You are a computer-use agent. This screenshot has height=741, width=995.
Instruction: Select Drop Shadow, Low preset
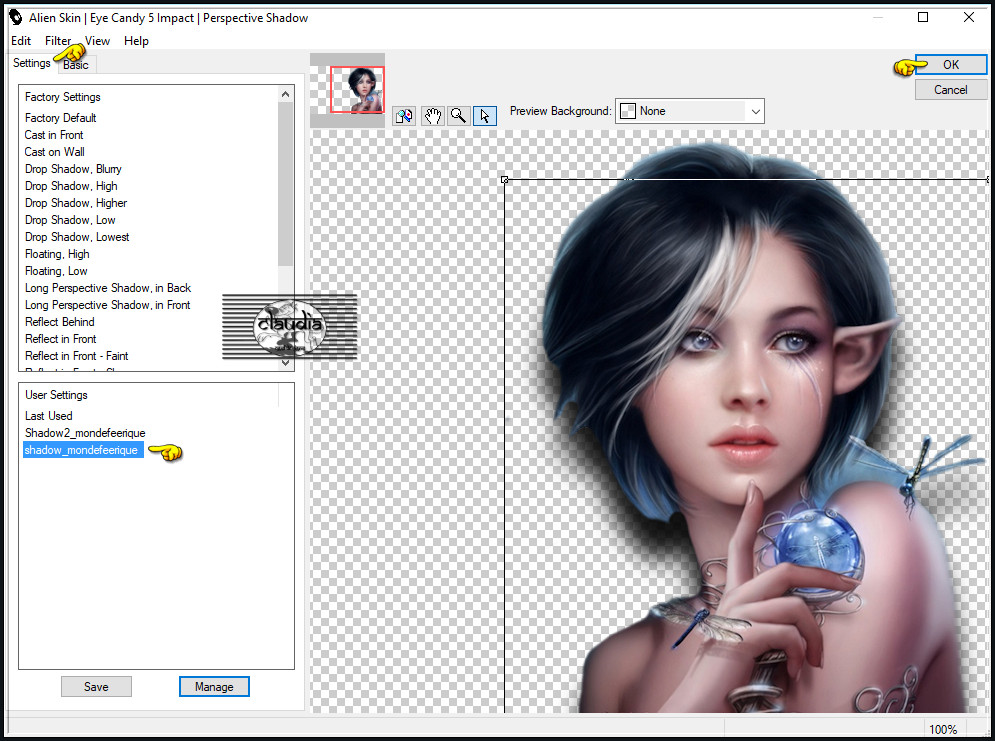70,220
